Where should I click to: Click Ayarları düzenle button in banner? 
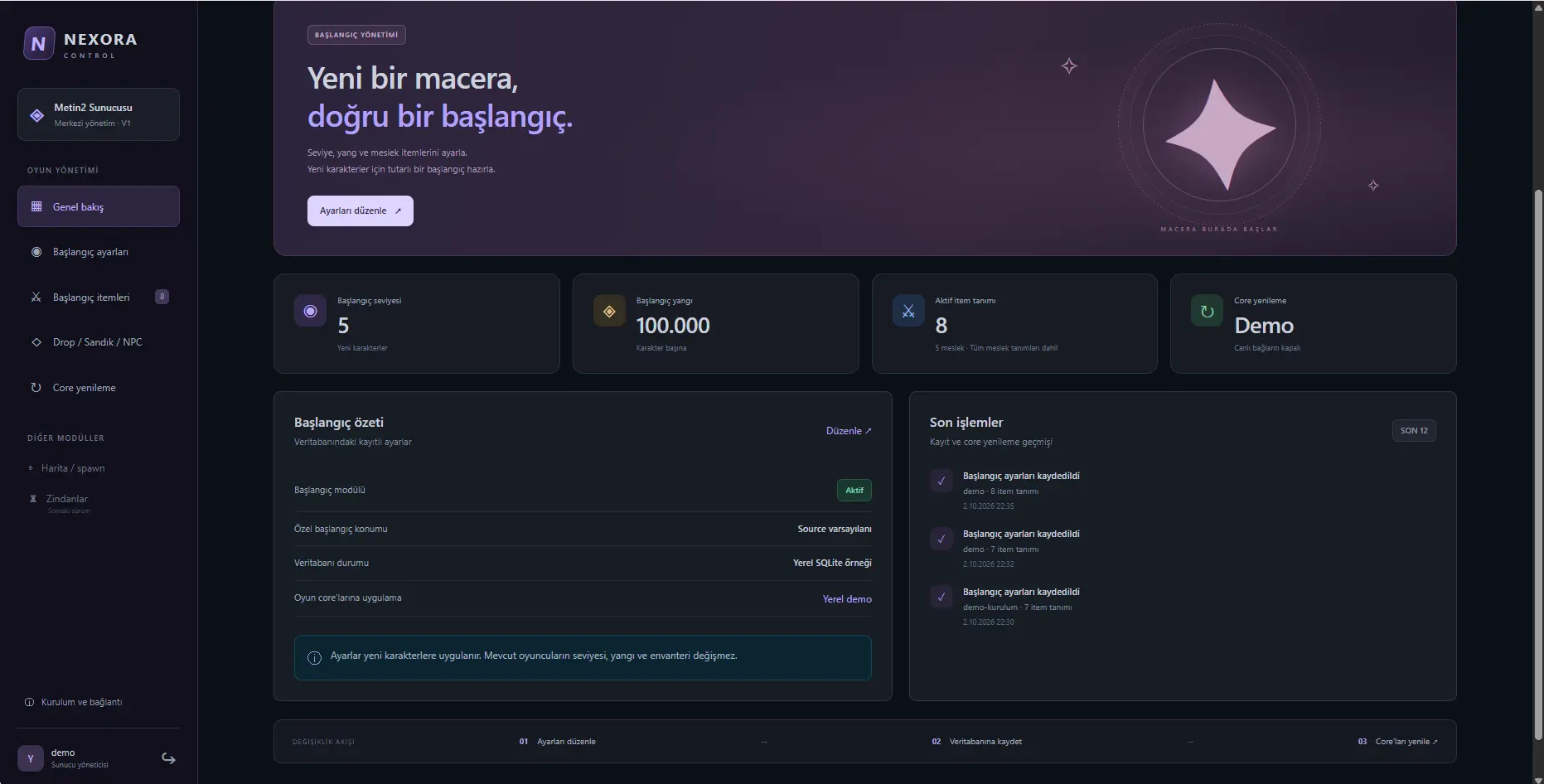pyautogui.click(x=361, y=211)
